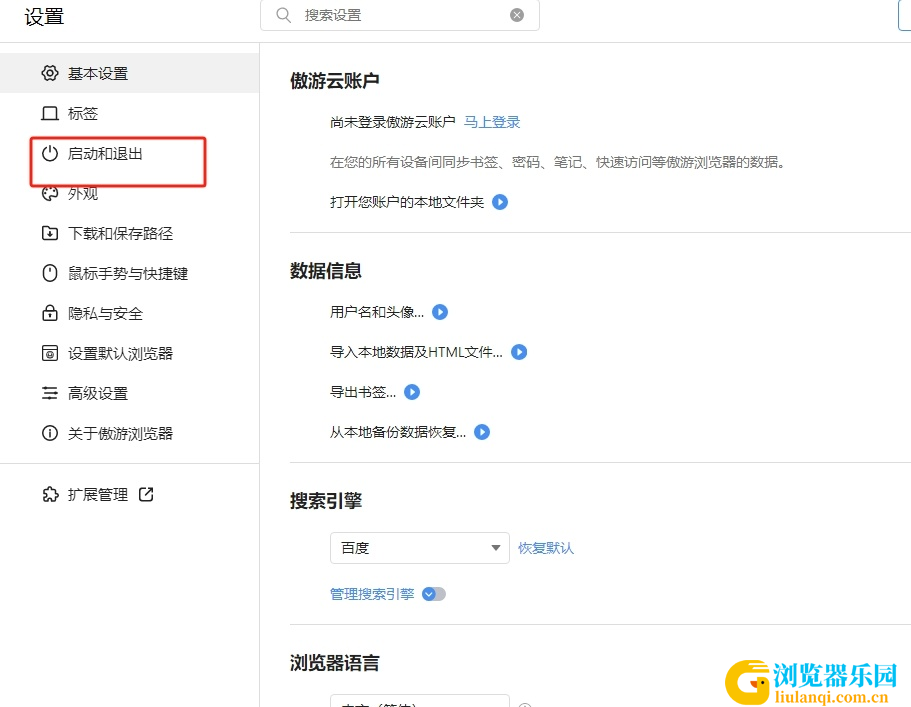Click the 浏览器语言 heading
Screen dimensions: 911x707
coord(335,663)
